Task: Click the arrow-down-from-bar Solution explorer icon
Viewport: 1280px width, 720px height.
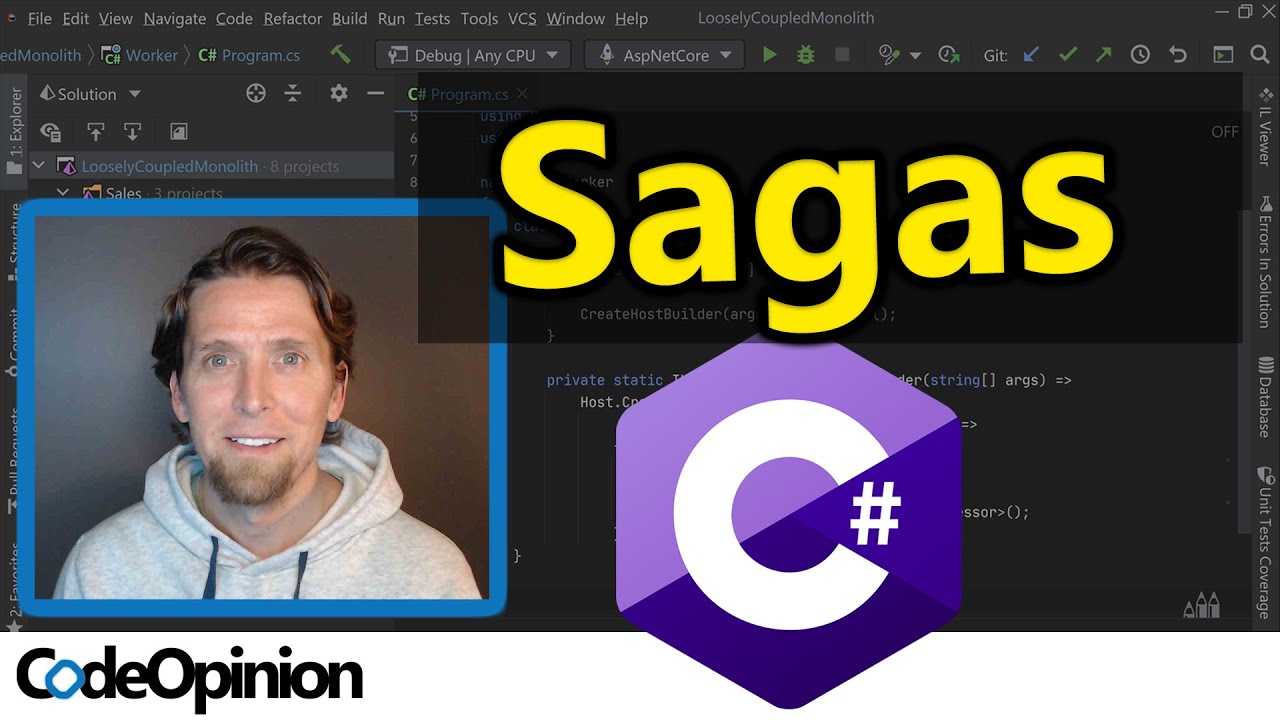Action: 132,131
